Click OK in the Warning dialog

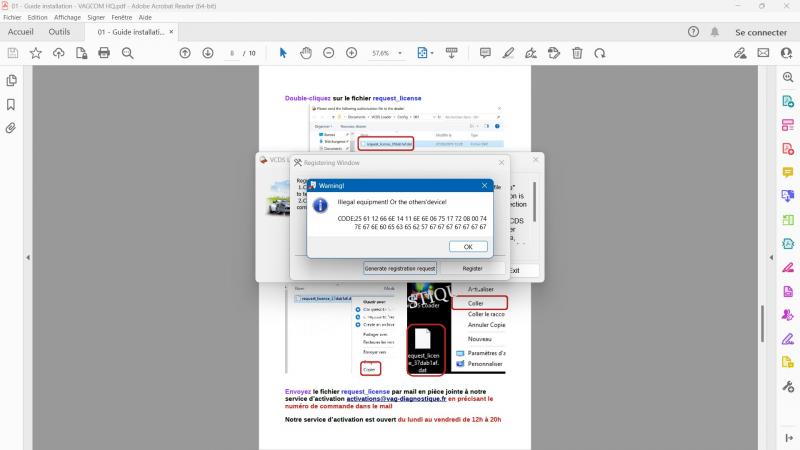[x=468, y=246]
